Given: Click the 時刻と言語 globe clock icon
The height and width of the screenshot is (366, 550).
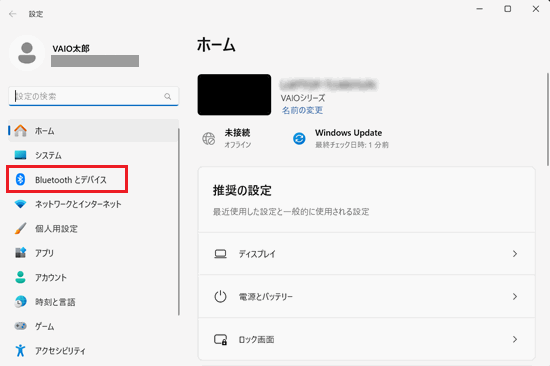Looking at the screenshot, I should 20,301.
